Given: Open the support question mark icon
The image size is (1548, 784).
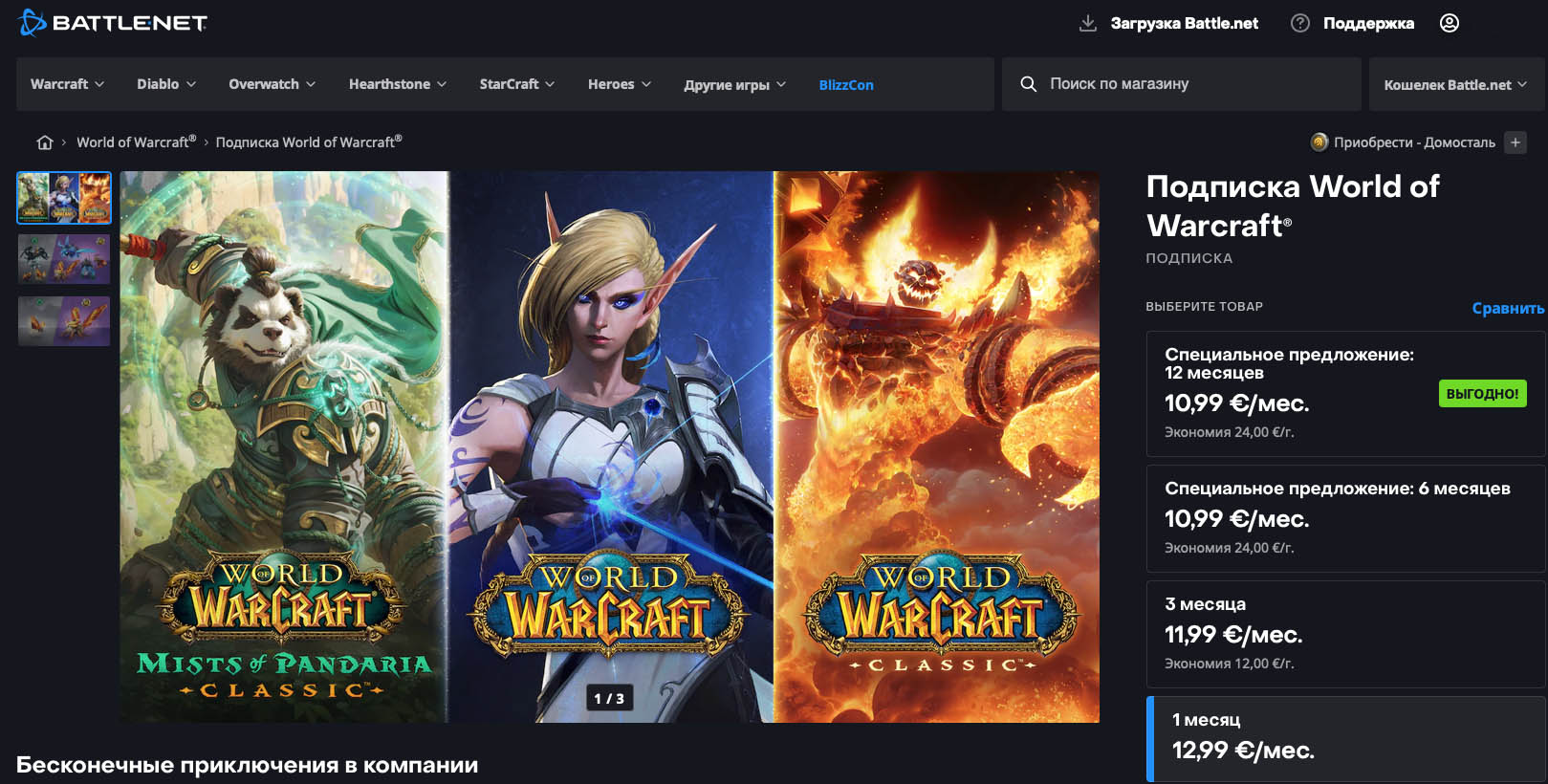Looking at the screenshot, I should coord(1299,23).
